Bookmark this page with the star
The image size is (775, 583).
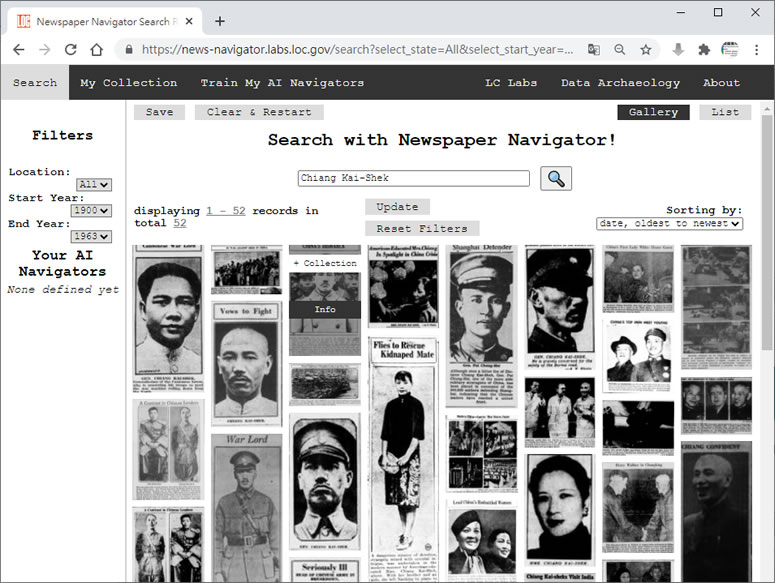tap(646, 49)
